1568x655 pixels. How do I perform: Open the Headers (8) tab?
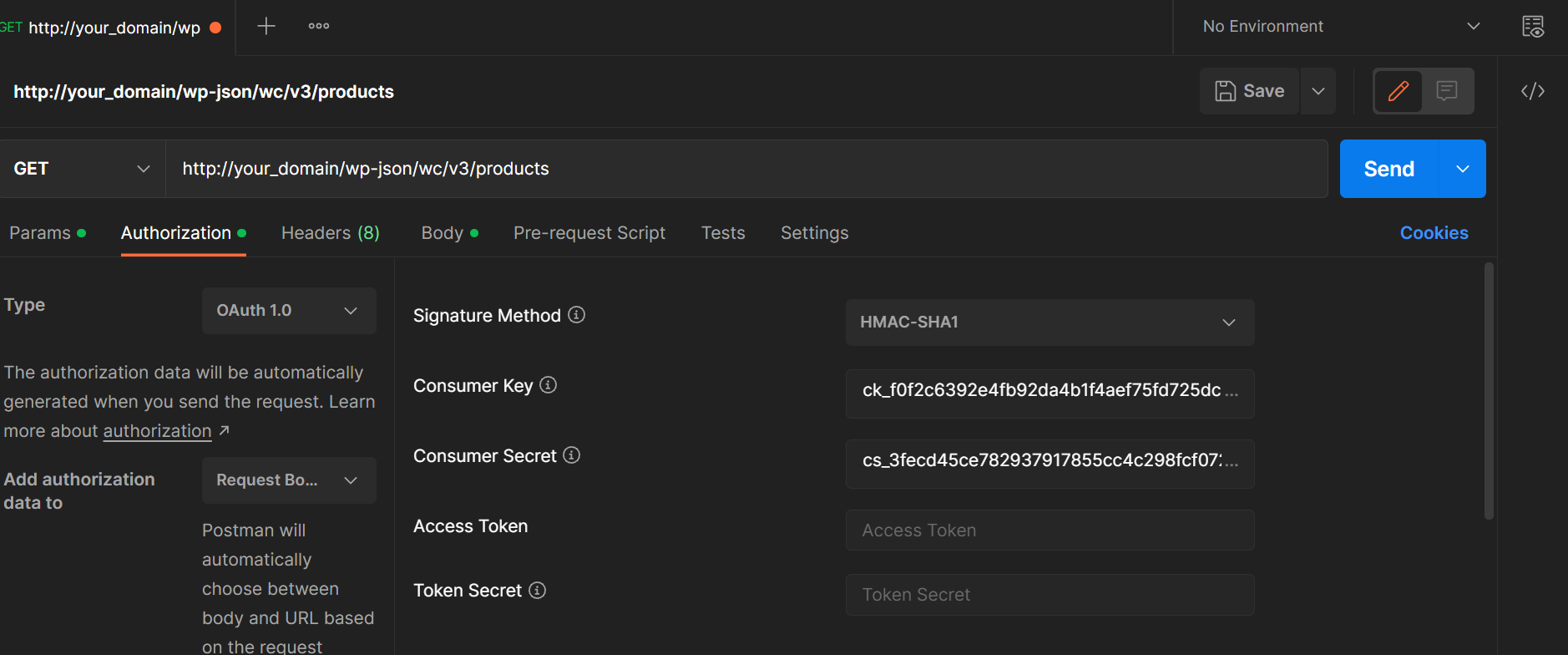coord(331,233)
